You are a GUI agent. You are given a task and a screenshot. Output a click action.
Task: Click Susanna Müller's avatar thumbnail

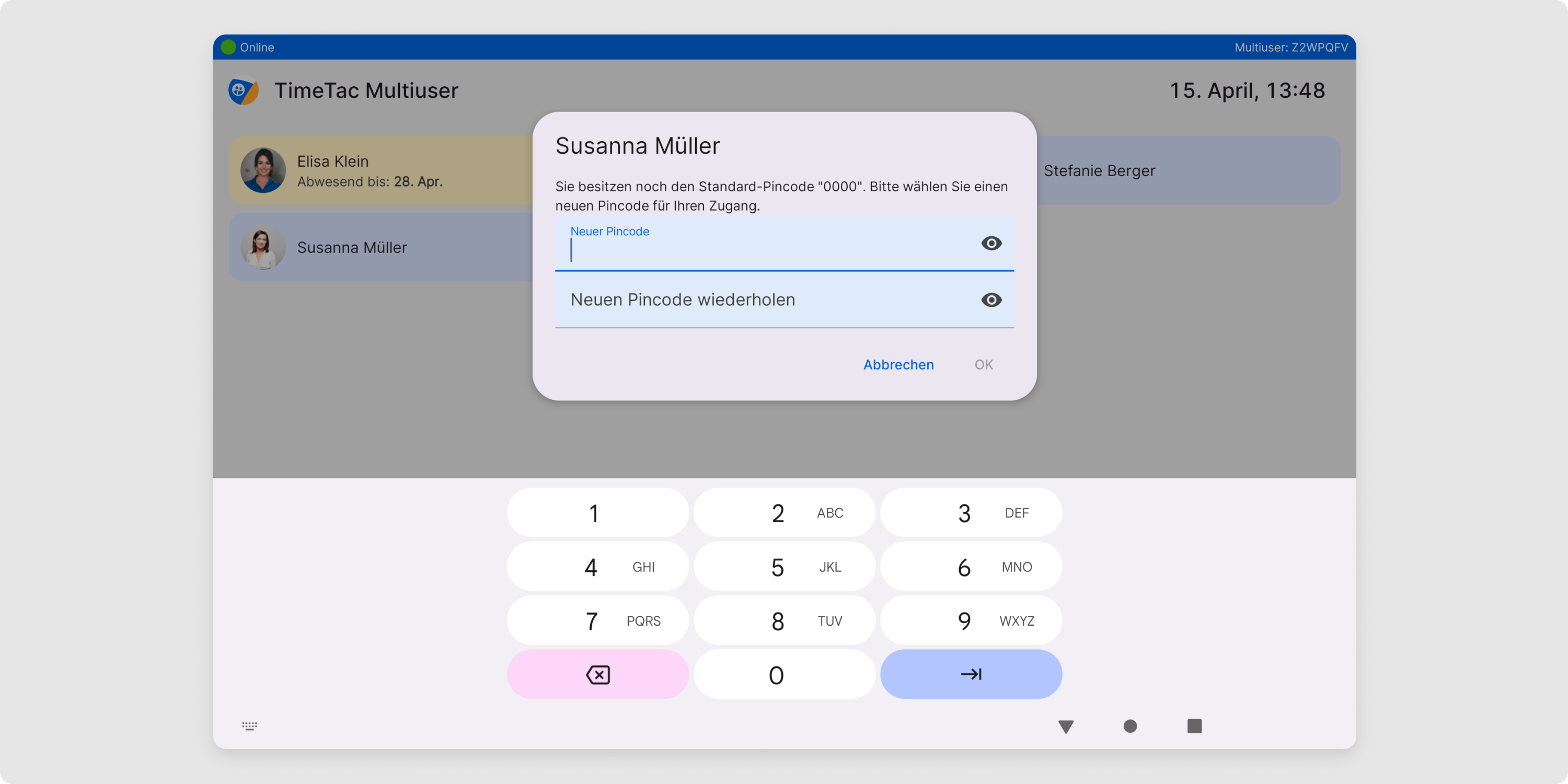coord(263,248)
